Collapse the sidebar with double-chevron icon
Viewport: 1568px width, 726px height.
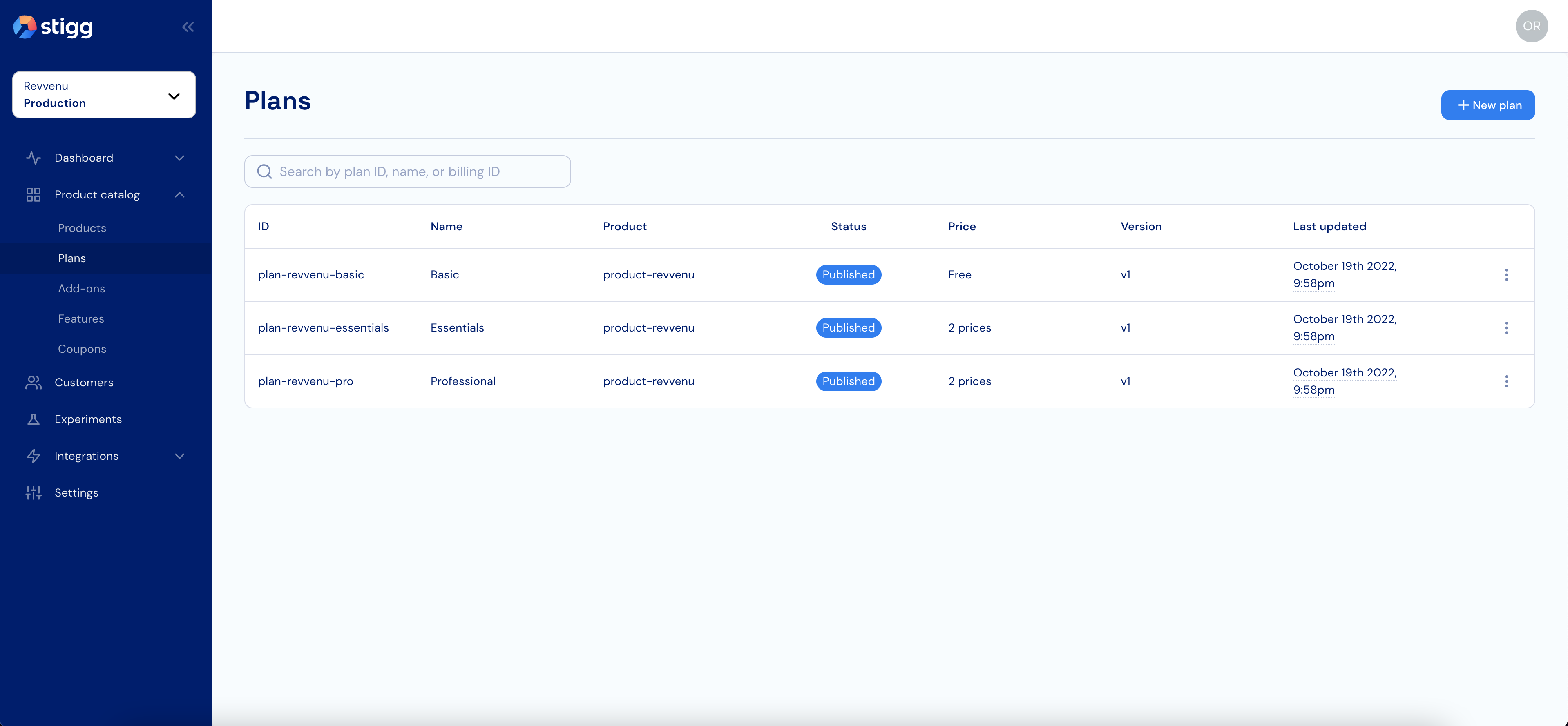(188, 27)
